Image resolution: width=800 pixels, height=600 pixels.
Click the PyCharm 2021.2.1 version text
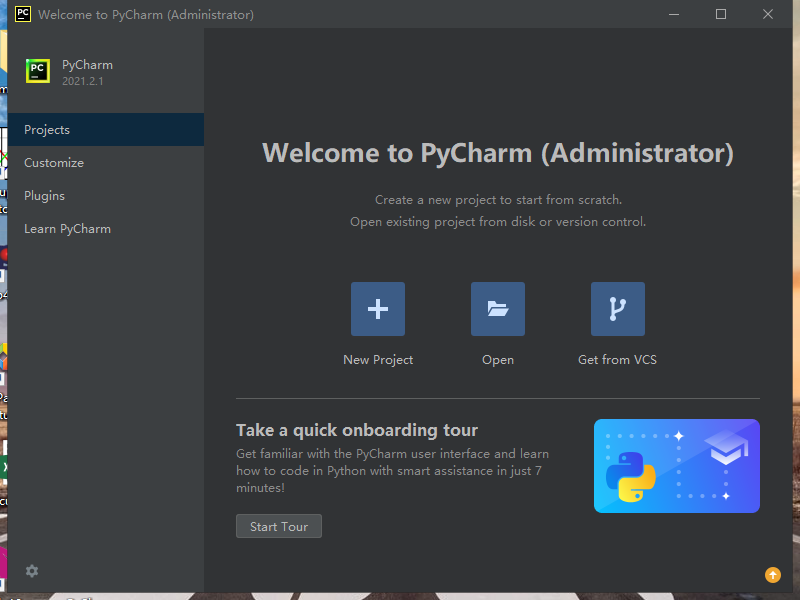tap(83, 81)
